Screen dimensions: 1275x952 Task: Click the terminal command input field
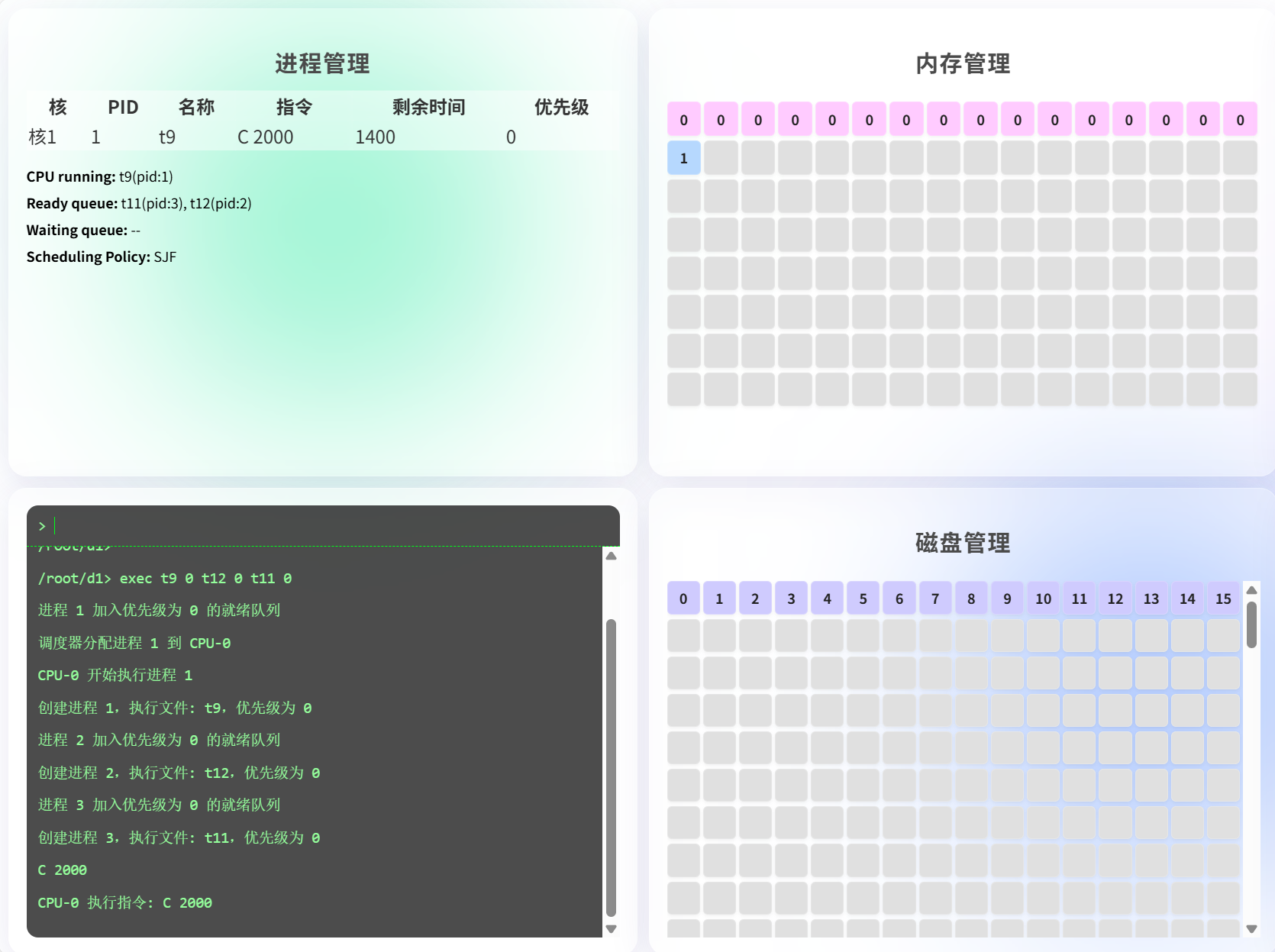click(x=328, y=526)
